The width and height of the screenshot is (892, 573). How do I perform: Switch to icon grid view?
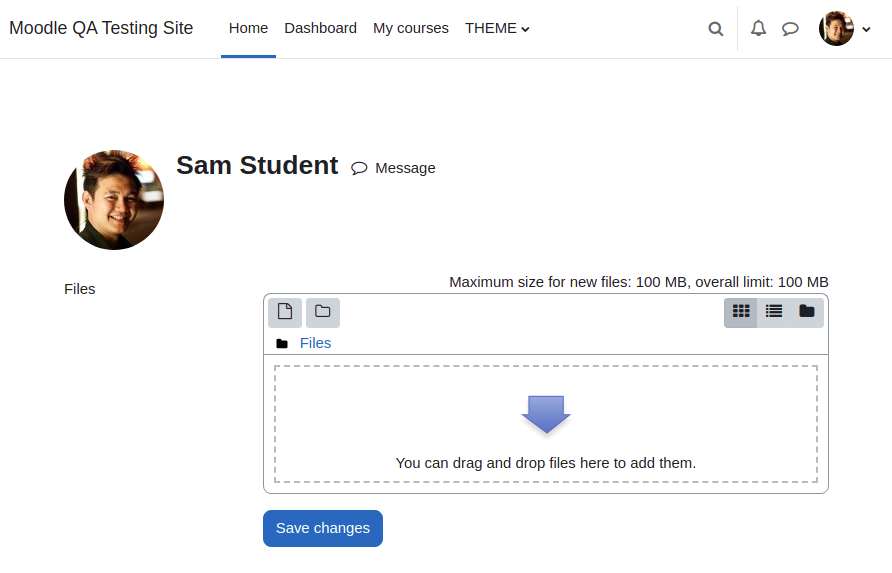coord(741,312)
